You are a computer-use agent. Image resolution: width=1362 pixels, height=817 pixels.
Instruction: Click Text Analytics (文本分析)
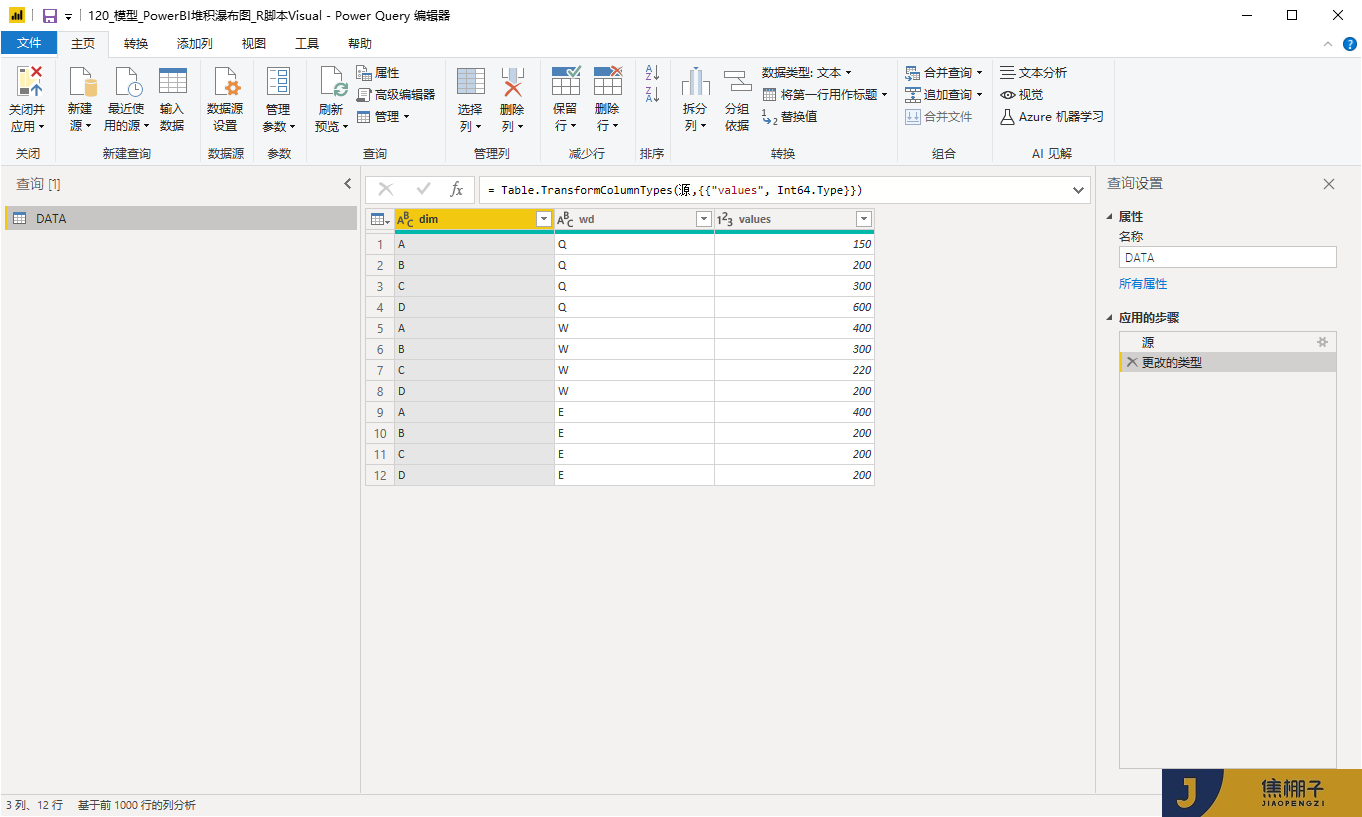click(1034, 73)
